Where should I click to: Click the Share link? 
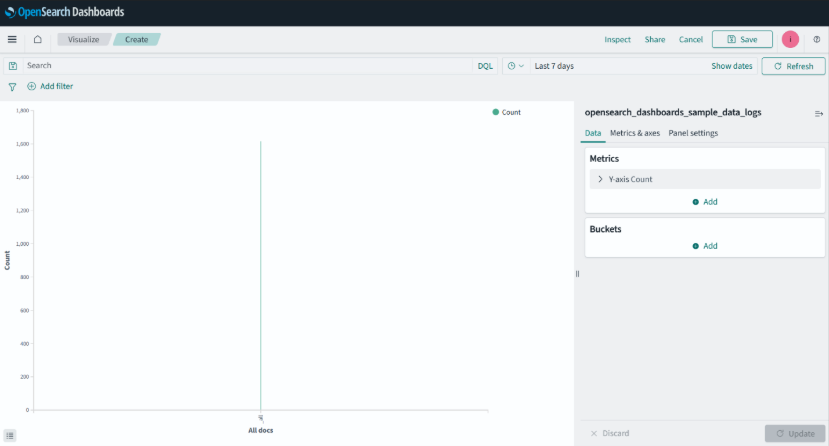655,40
